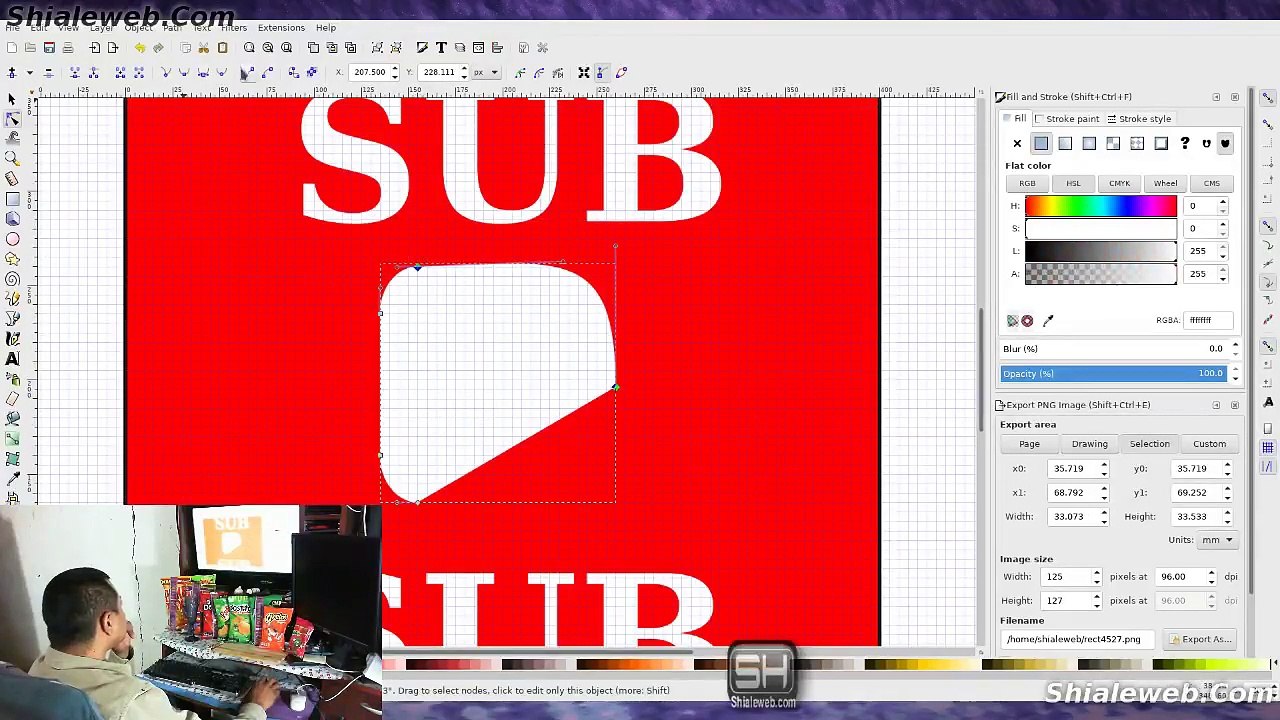The height and width of the screenshot is (720, 1280).
Task: Select the Spiral tool
Action: coord(12,279)
